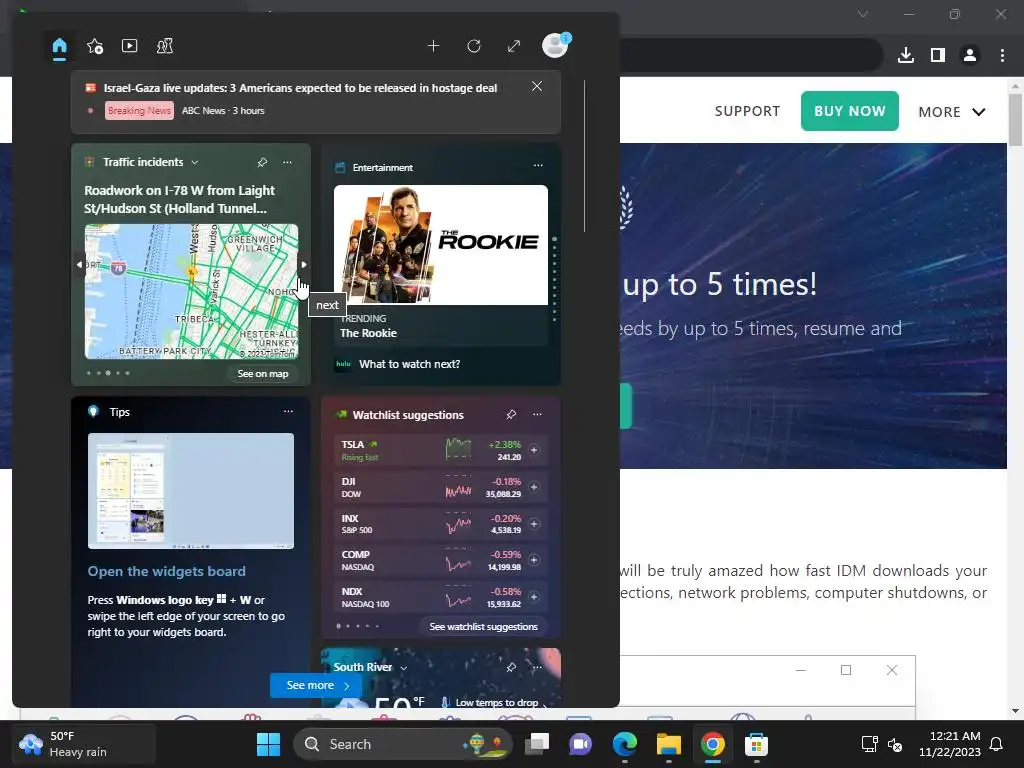1024x768 pixels.
Task: Open Entertainment widget more options
Action: pos(538,165)
